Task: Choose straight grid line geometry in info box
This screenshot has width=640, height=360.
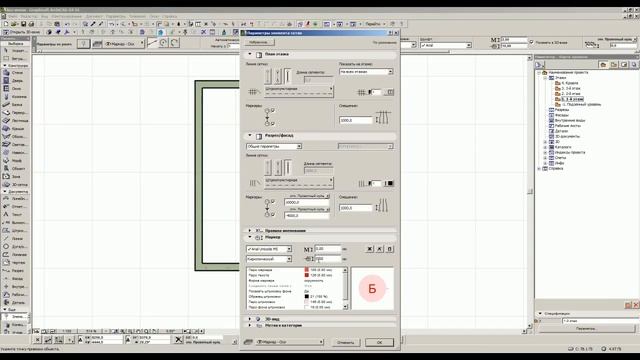Action: pos(152,43)
